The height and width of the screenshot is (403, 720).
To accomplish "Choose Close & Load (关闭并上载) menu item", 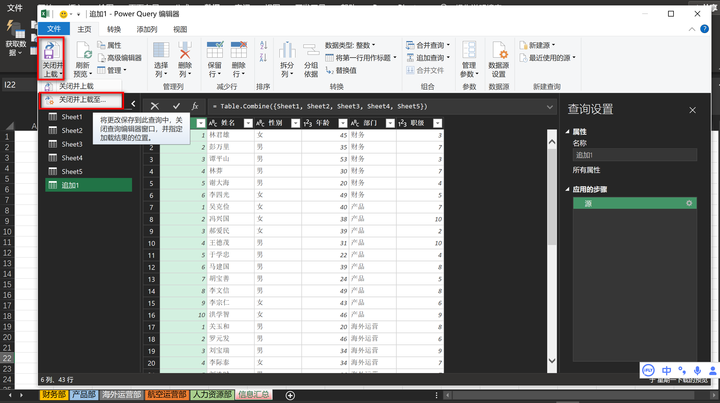I will click(x=81, y=86).
